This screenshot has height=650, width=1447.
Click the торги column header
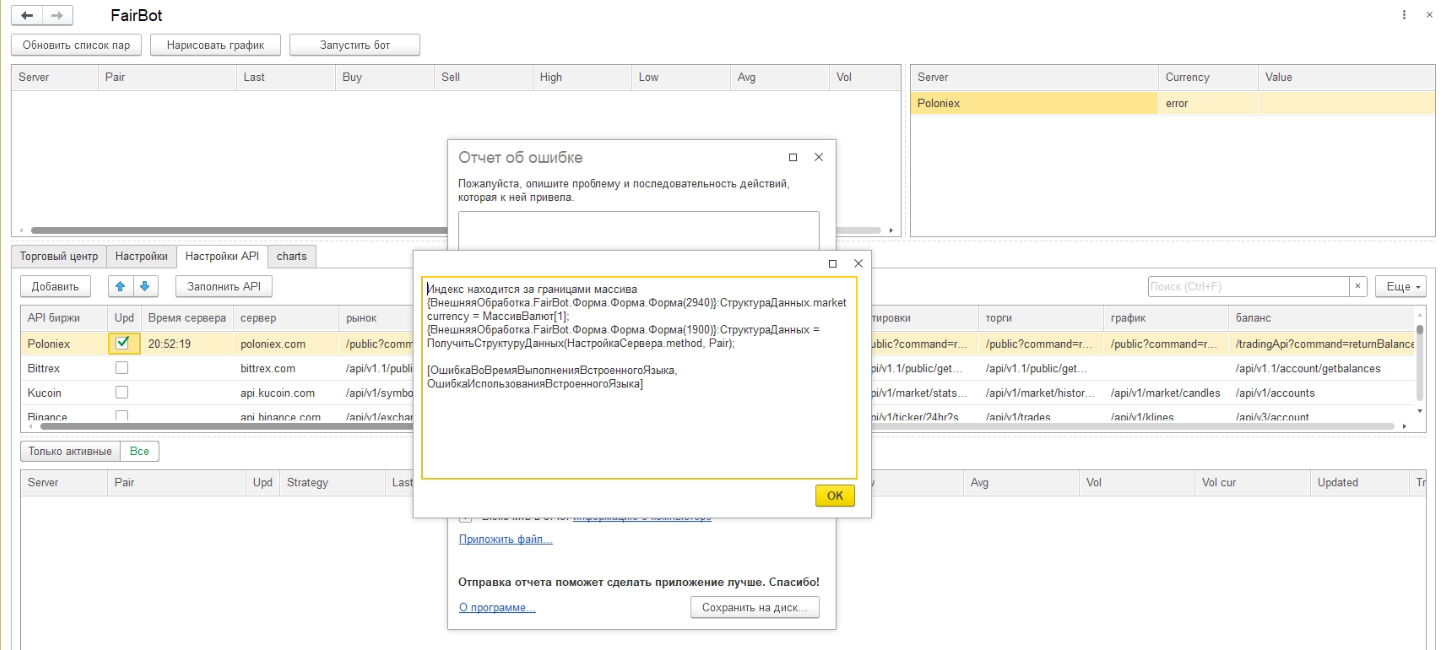1042,318
